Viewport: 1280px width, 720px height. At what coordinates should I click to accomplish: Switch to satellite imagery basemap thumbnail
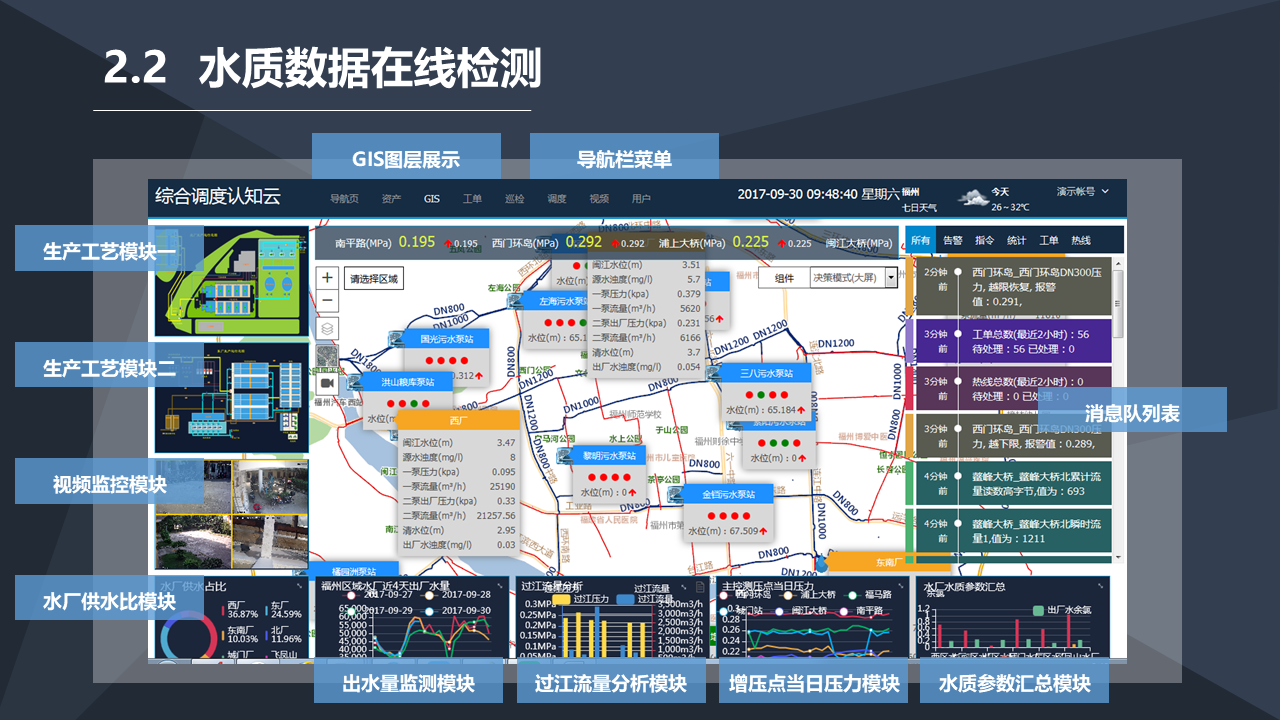[x=327, y=355]
